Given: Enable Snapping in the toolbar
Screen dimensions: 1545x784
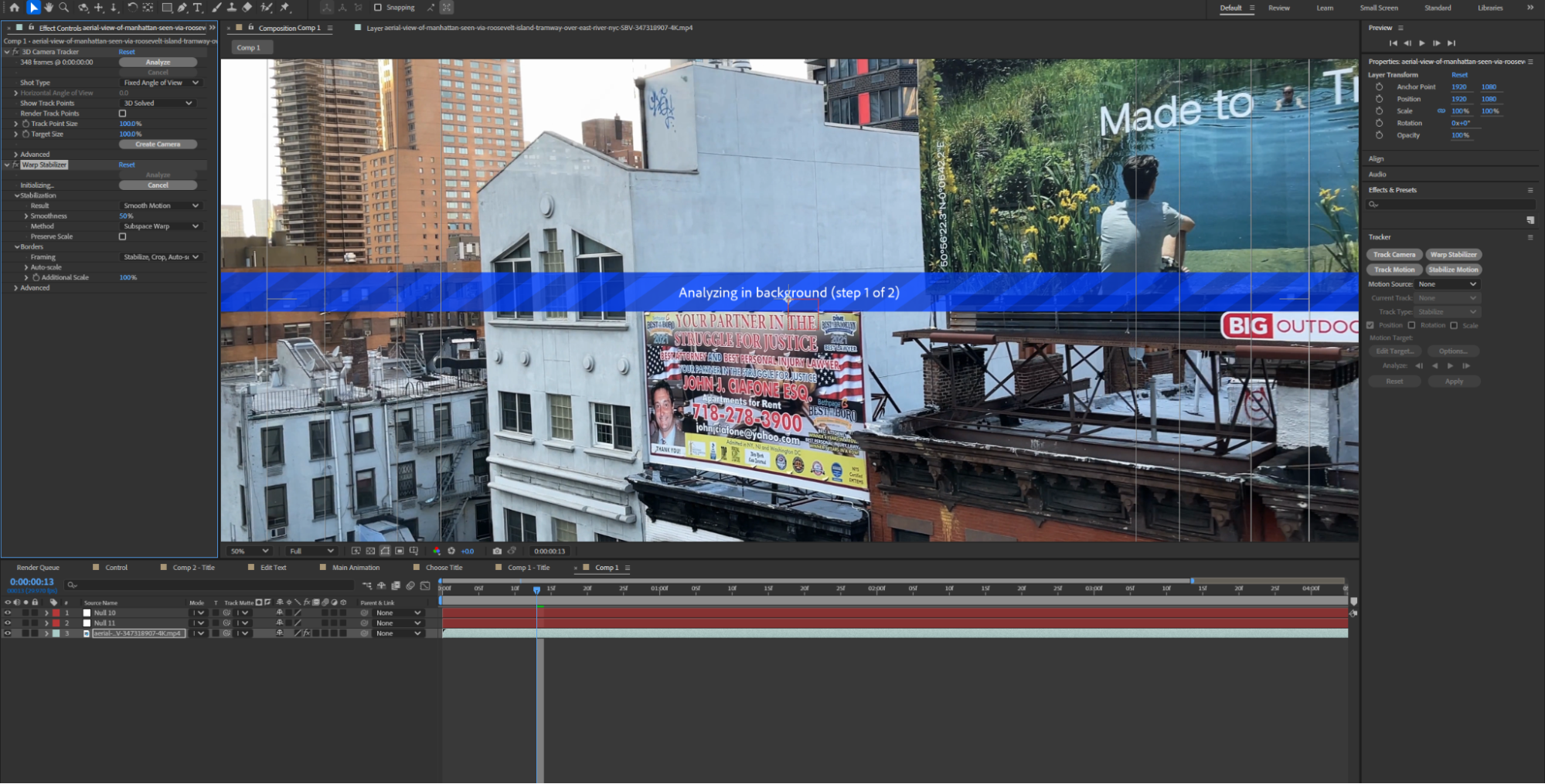Looking at the screenshot, I should point(378,7).
